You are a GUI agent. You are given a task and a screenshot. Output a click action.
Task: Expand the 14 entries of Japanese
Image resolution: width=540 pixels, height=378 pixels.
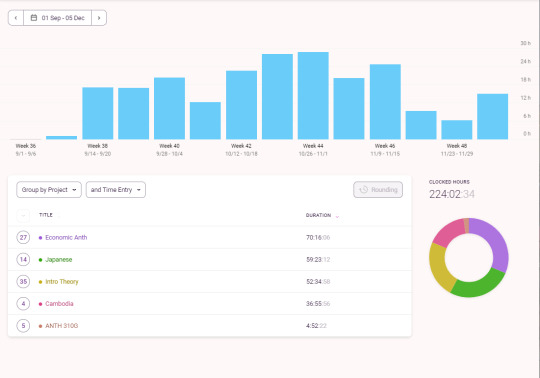23,260
